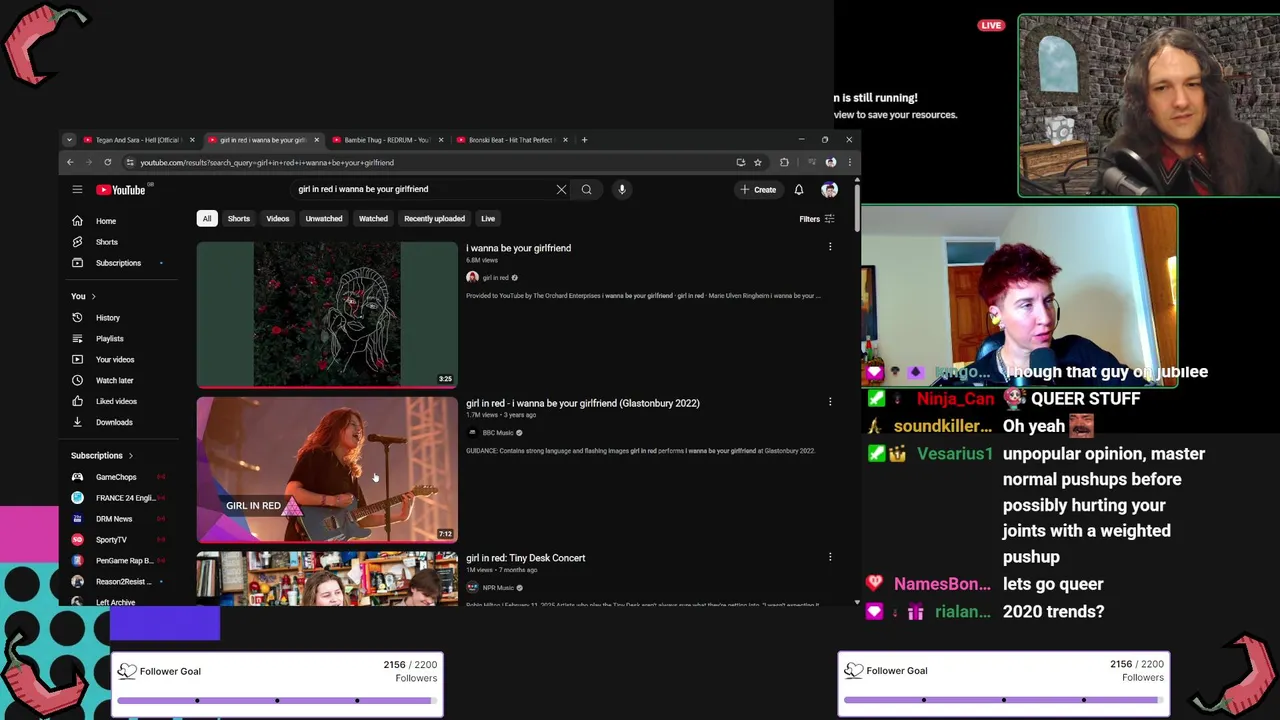Open Watch later in the sidebar
Image resolution: width=1280 pixels, height=720 pixels.
tap(114, 381)
